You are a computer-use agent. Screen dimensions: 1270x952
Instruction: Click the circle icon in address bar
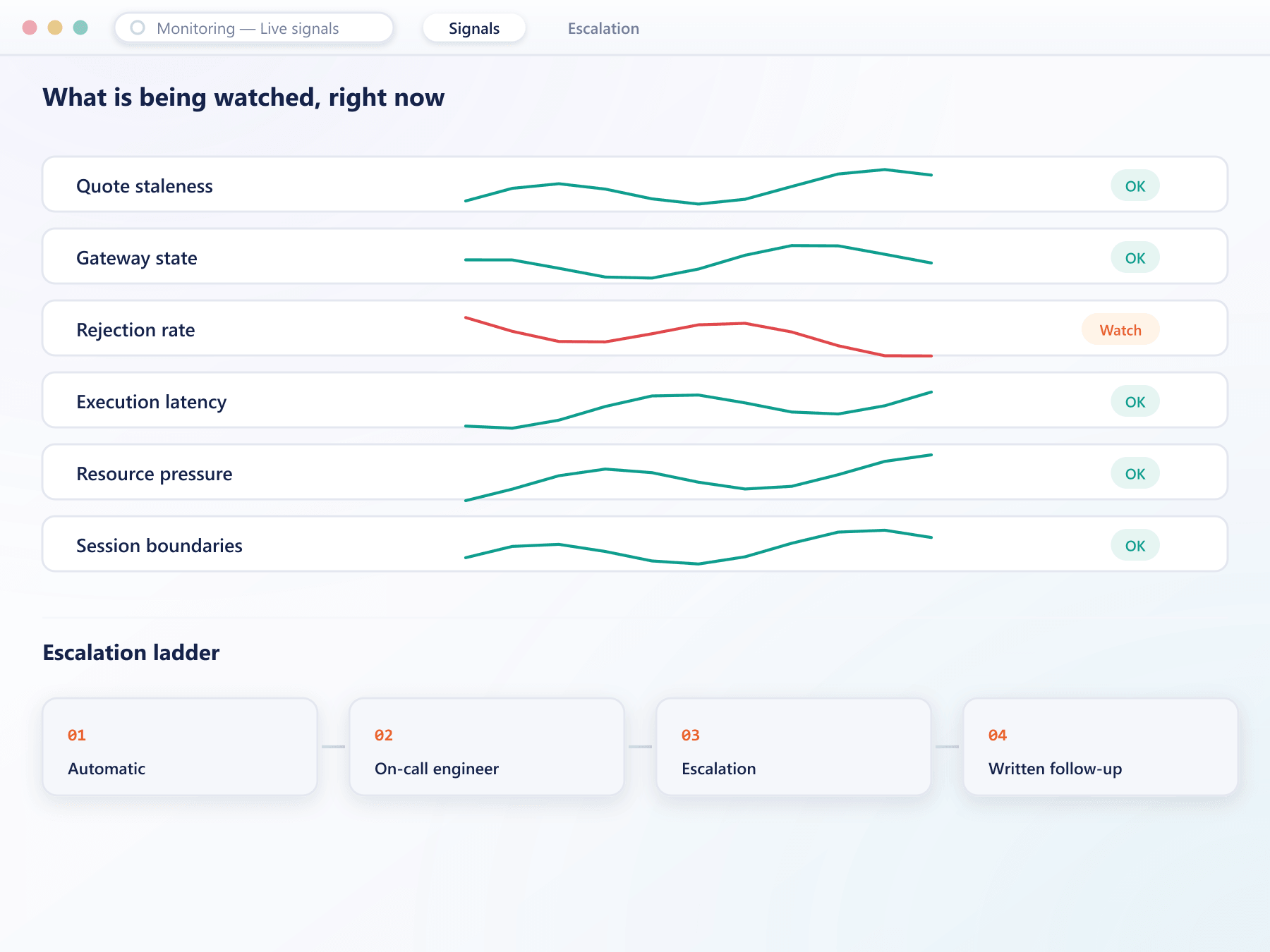138,28
